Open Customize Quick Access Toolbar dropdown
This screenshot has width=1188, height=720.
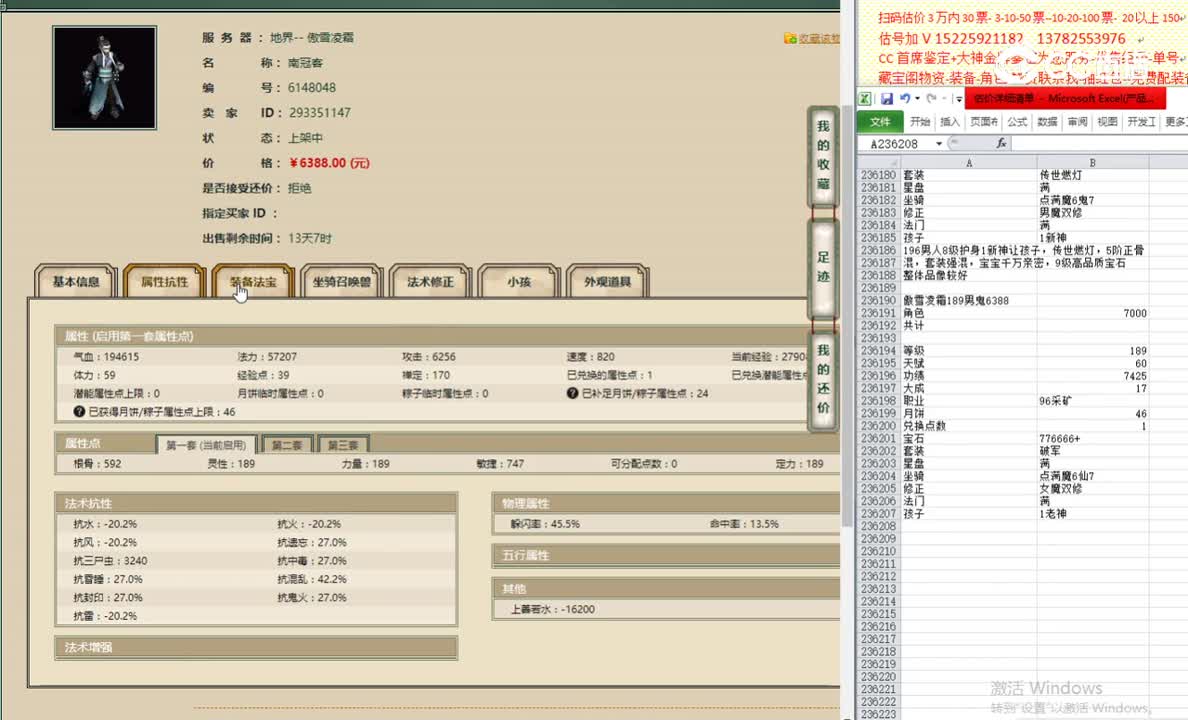(958, 99)
